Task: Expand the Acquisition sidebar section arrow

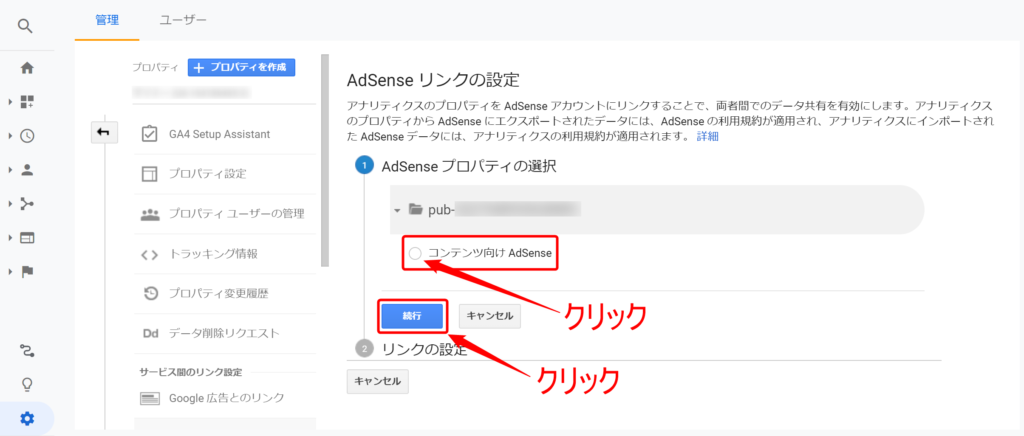Action: (10, 204)
